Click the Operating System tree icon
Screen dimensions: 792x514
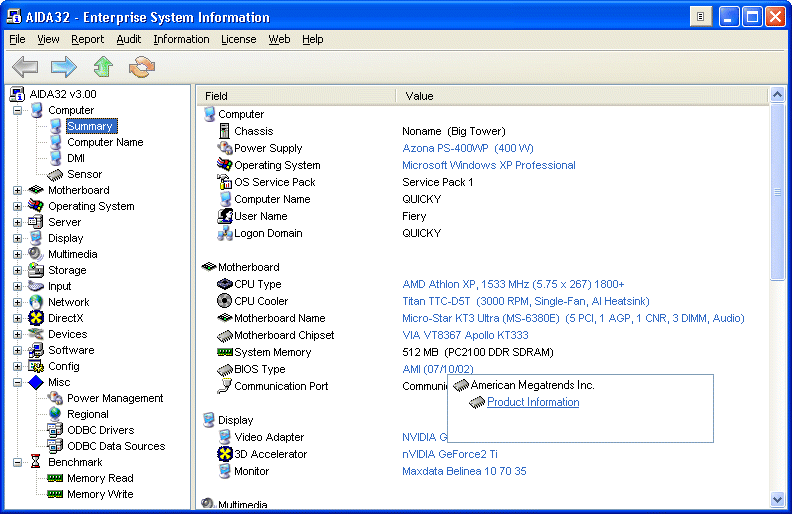[36, 205]
